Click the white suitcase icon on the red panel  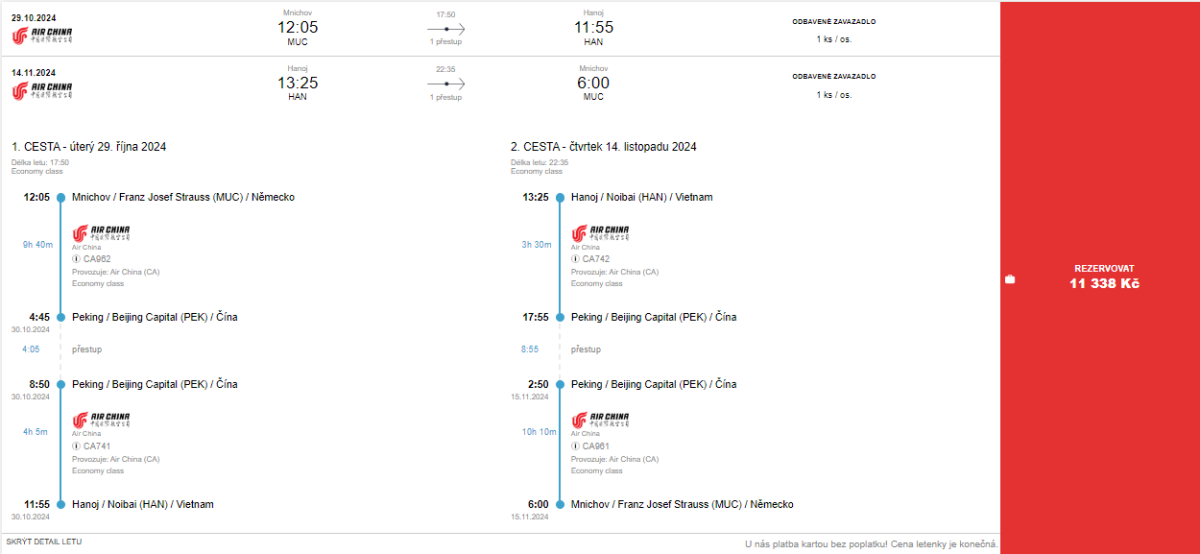[1010, 279]
